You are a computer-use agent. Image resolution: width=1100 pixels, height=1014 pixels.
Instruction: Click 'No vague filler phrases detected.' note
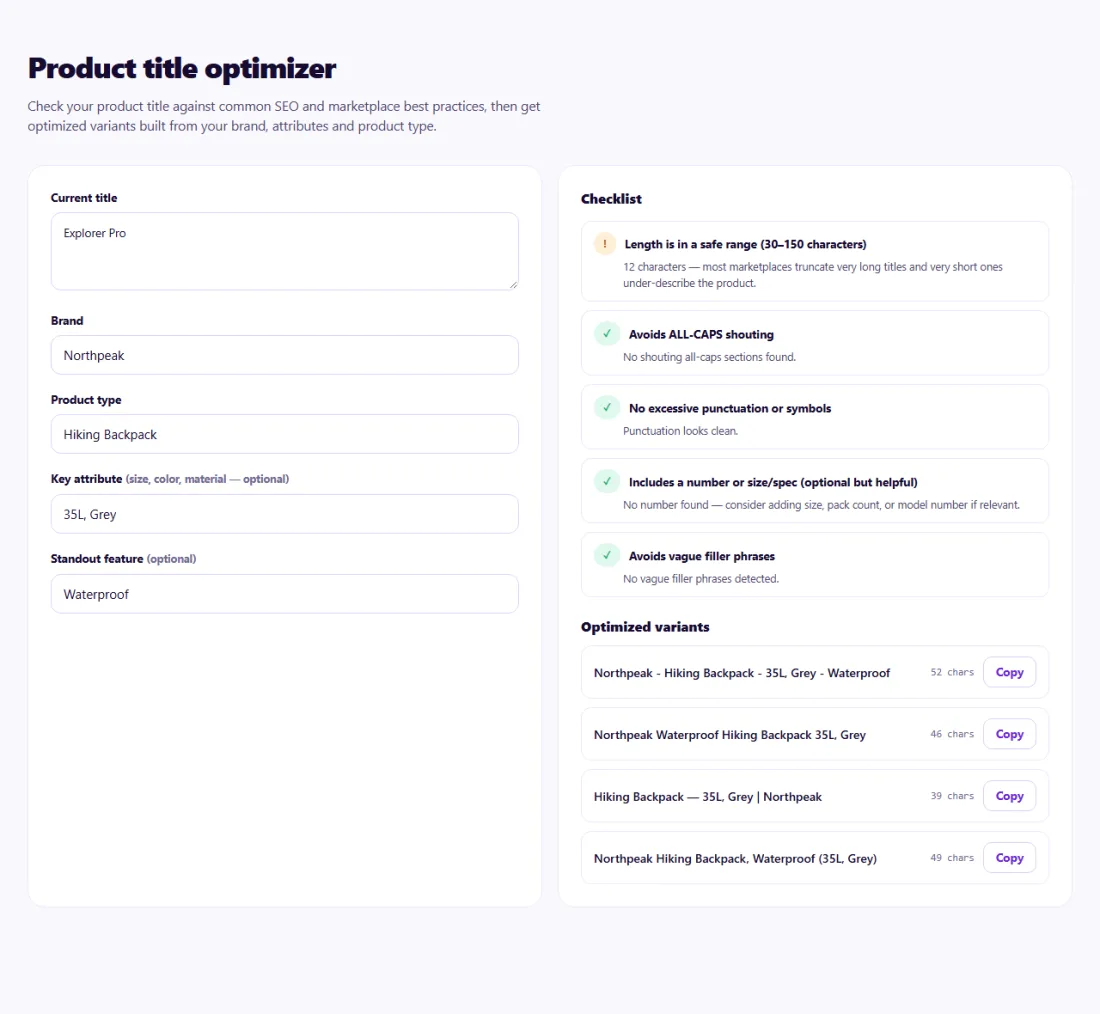[x=701, y=579]
